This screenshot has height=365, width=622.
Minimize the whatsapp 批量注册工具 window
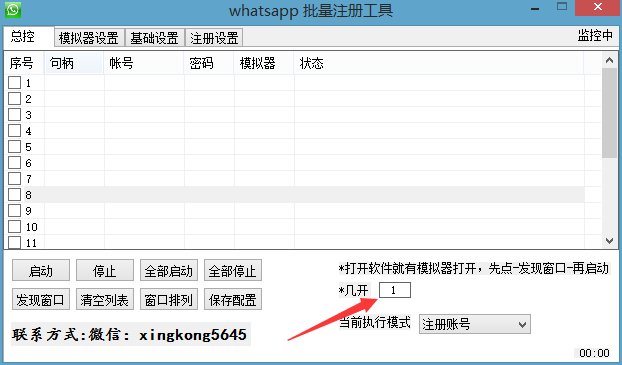pos(535,8)
